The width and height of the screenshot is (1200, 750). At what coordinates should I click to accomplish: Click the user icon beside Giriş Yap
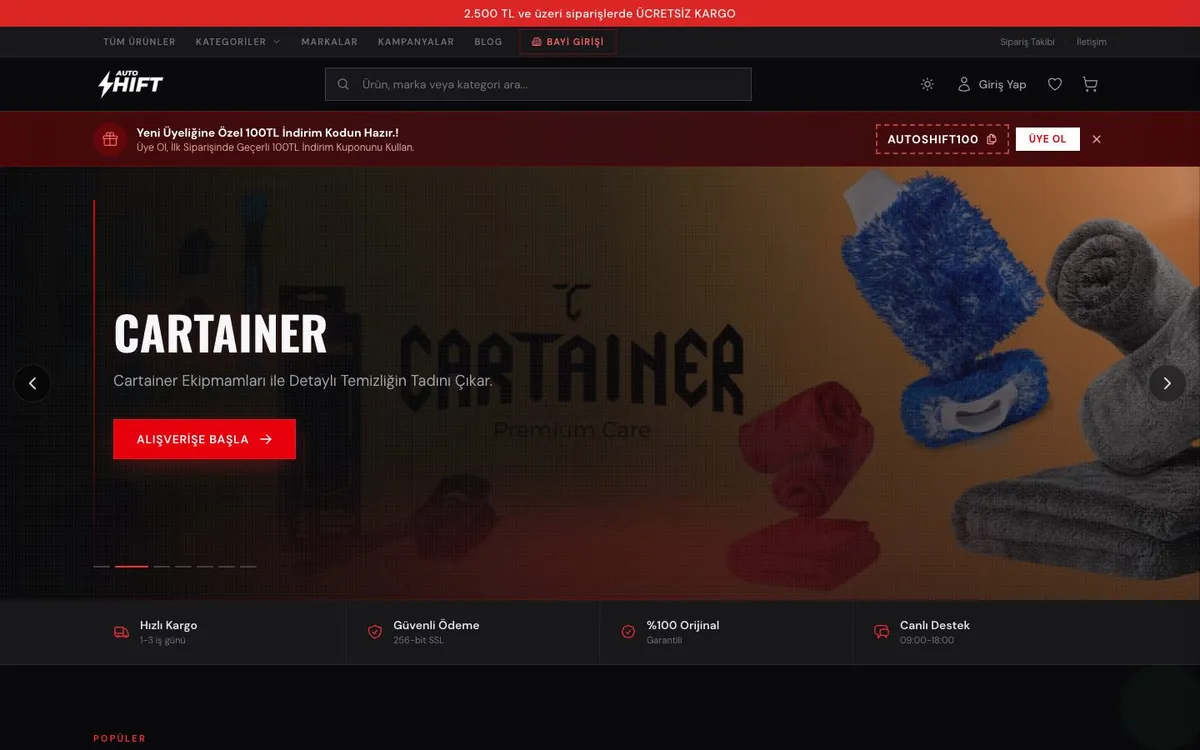(x=964, y=85)
